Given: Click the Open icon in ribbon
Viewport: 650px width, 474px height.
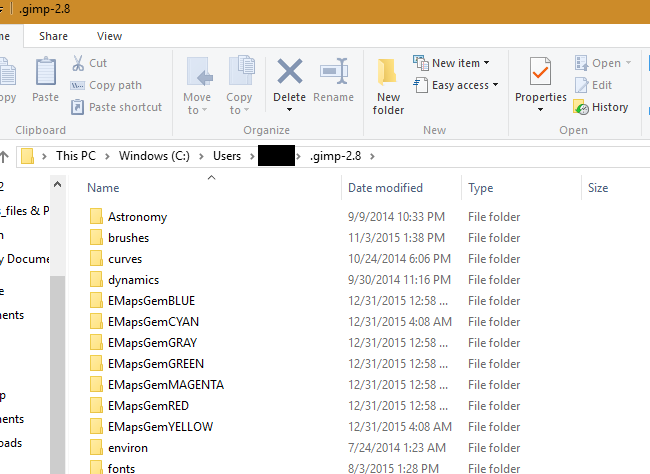Looking at the screenshot, I should [581, 63].
